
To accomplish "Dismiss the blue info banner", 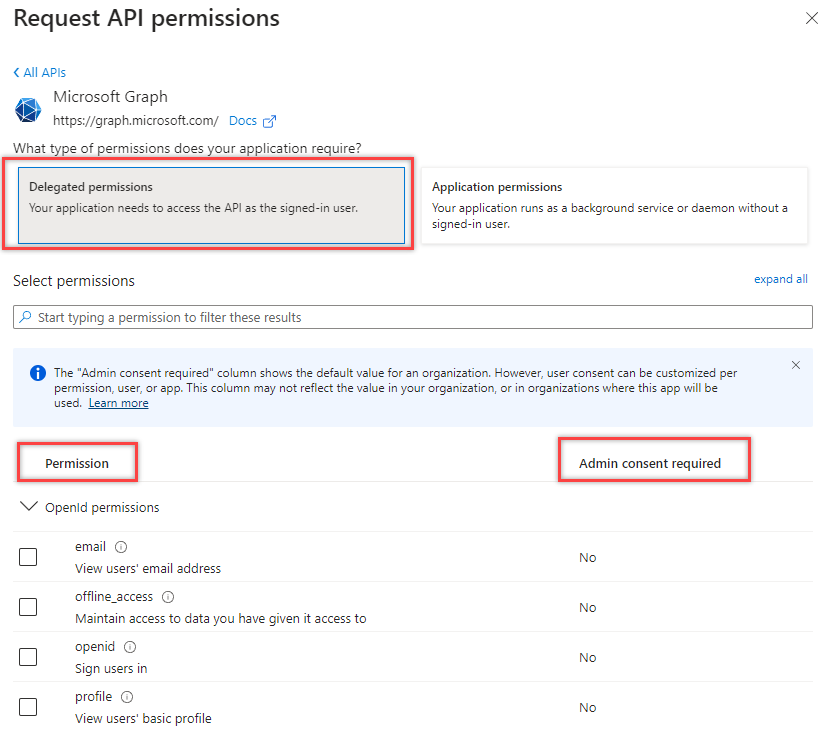I will pyautogui.click(x=796, y=365).
